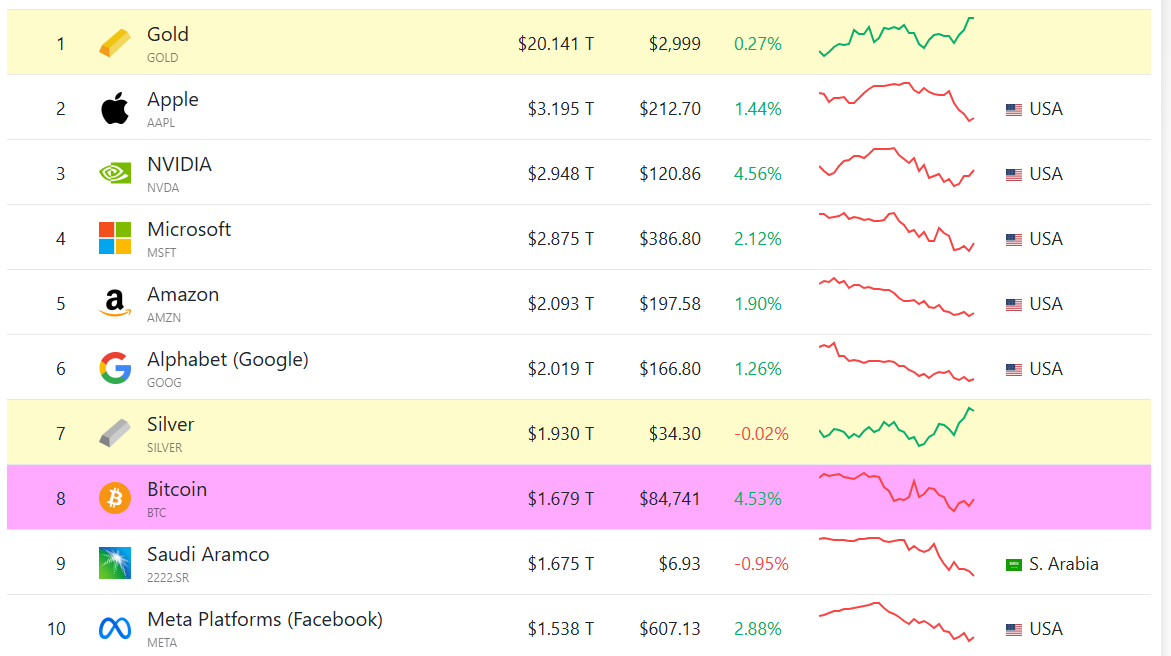Click Bitcoin's price sparkline chart
This screenshot has height=656, width=1171.
896,492
